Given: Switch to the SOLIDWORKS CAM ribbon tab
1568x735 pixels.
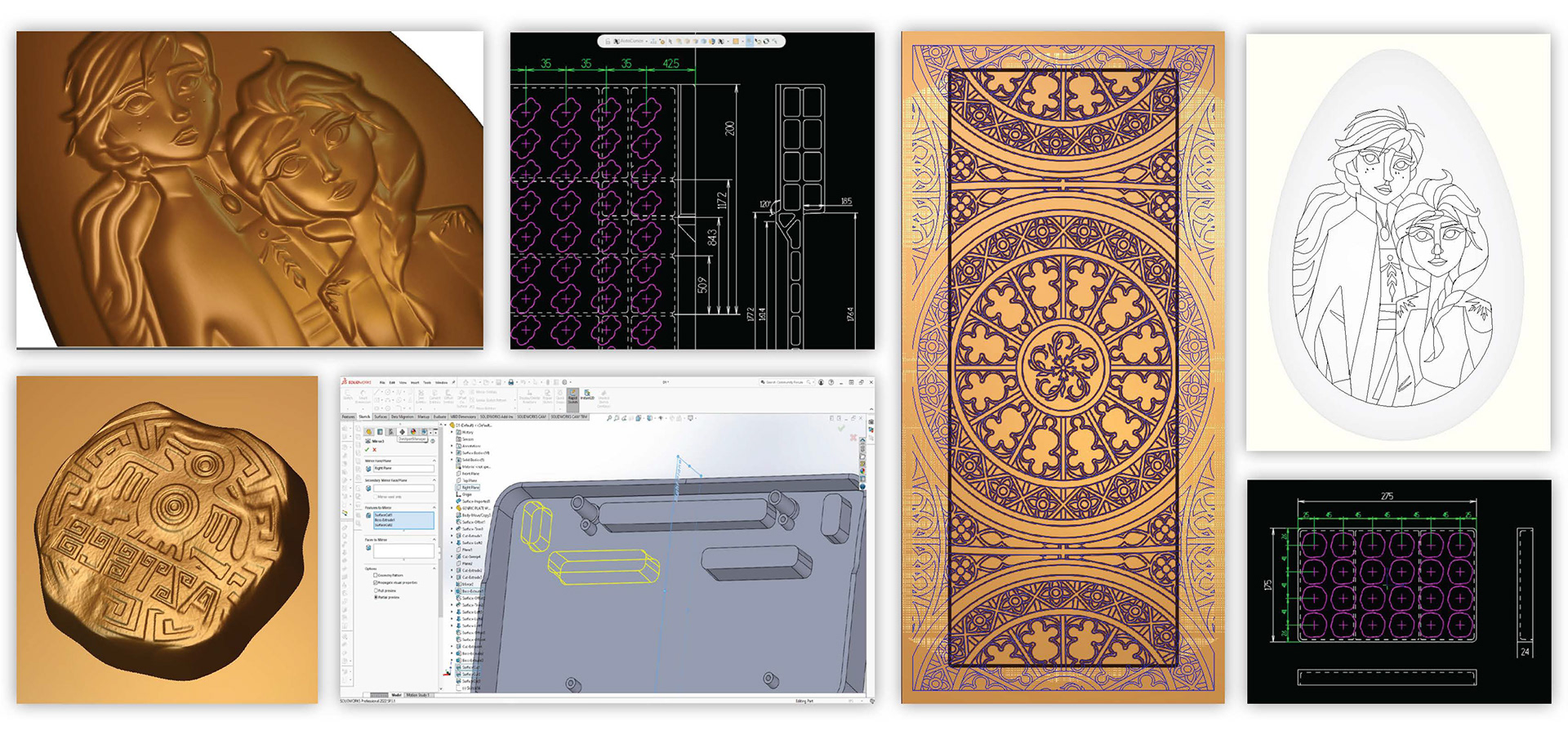Looking at the screenshot, I should [x=532, y=416].
